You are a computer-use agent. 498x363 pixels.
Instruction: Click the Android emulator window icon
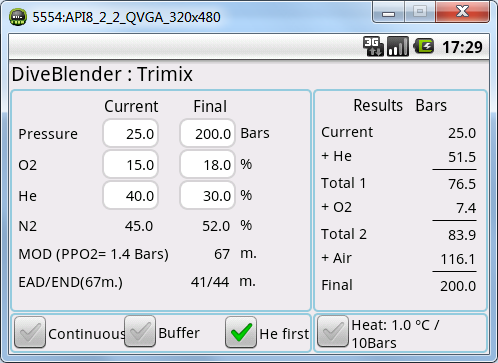(18, 17)
